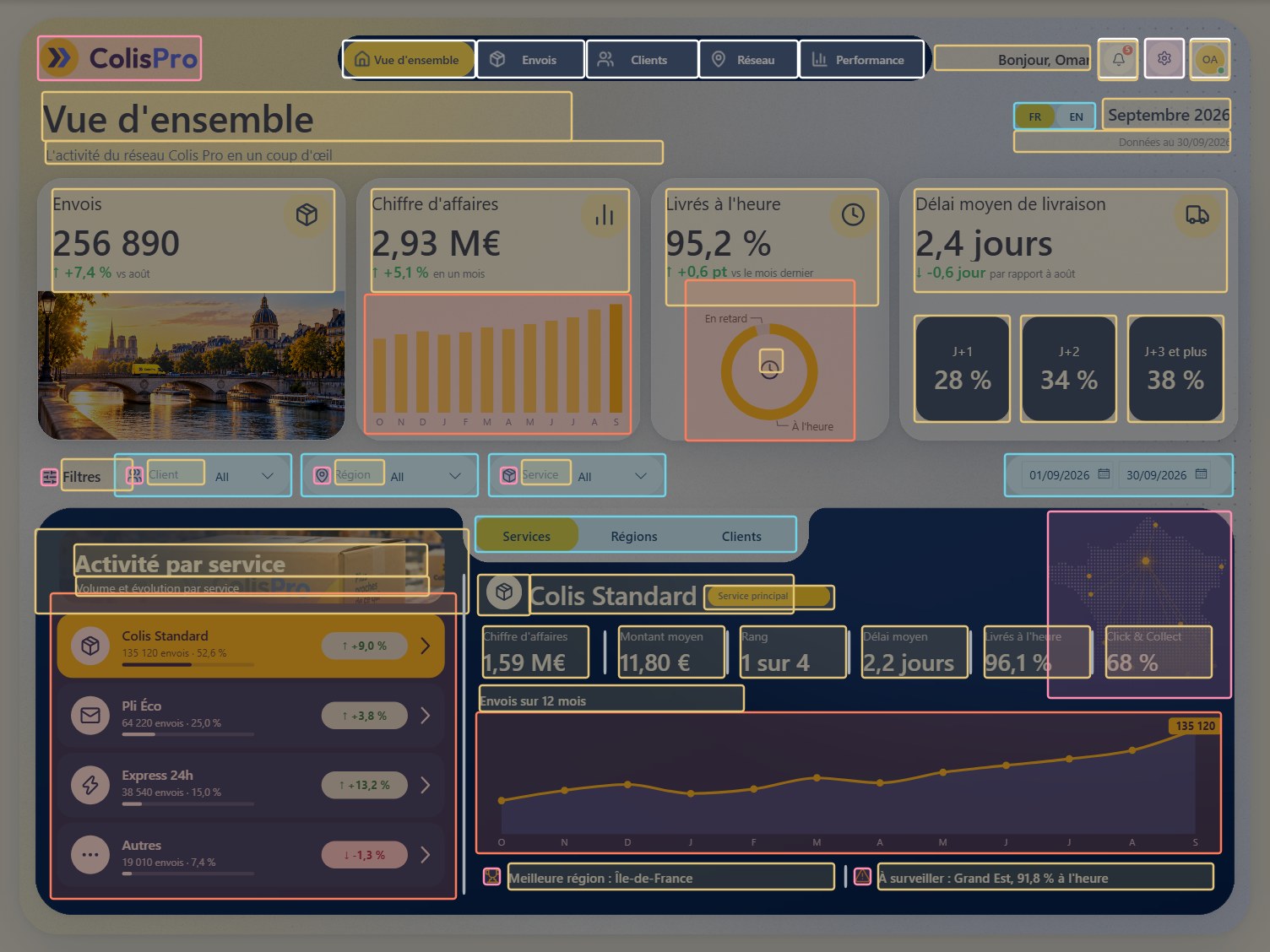Click the 135 120 chart value label

tap(1195, 726)
